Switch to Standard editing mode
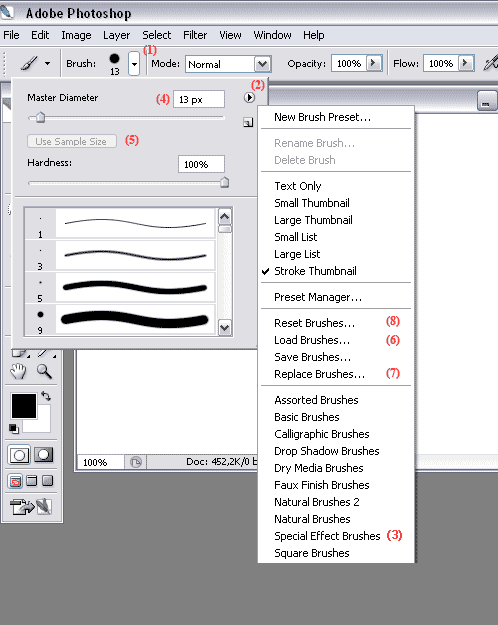This screenshot has height=625, width=498. tap(19, 455)
